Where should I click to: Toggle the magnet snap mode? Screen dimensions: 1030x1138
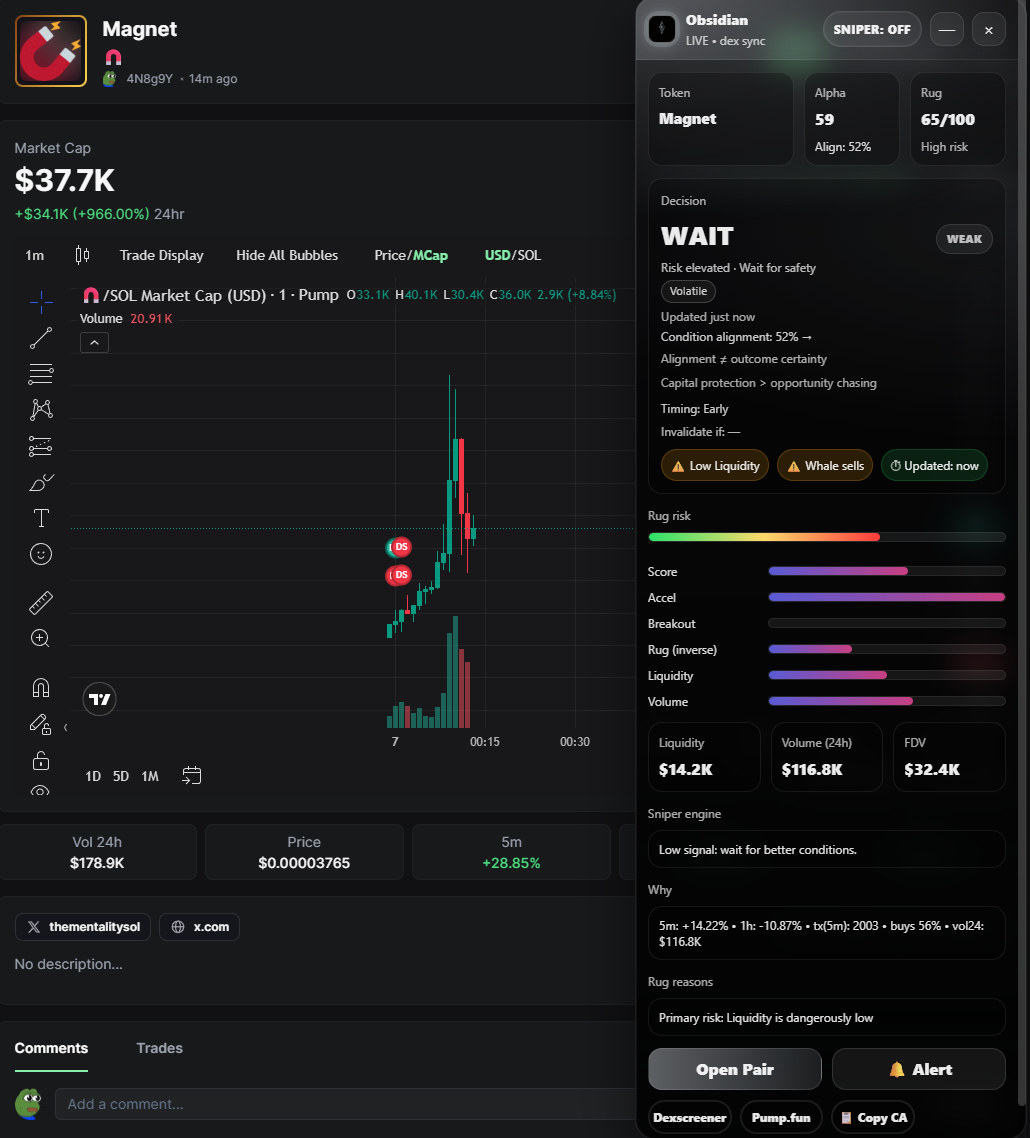[41, 688]
